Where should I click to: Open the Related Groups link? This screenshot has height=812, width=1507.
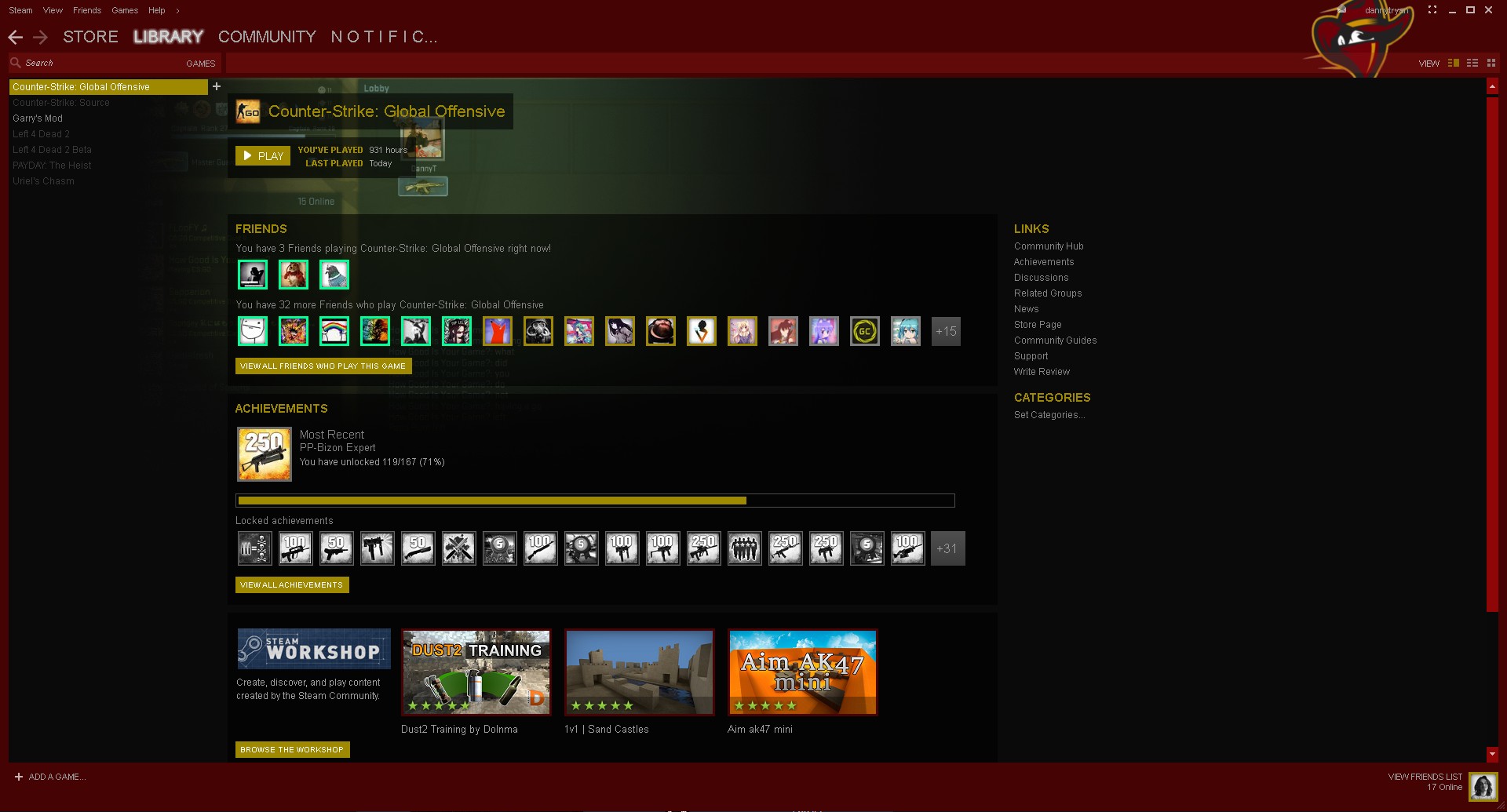pyautogui.click(x=1048, y=293)
